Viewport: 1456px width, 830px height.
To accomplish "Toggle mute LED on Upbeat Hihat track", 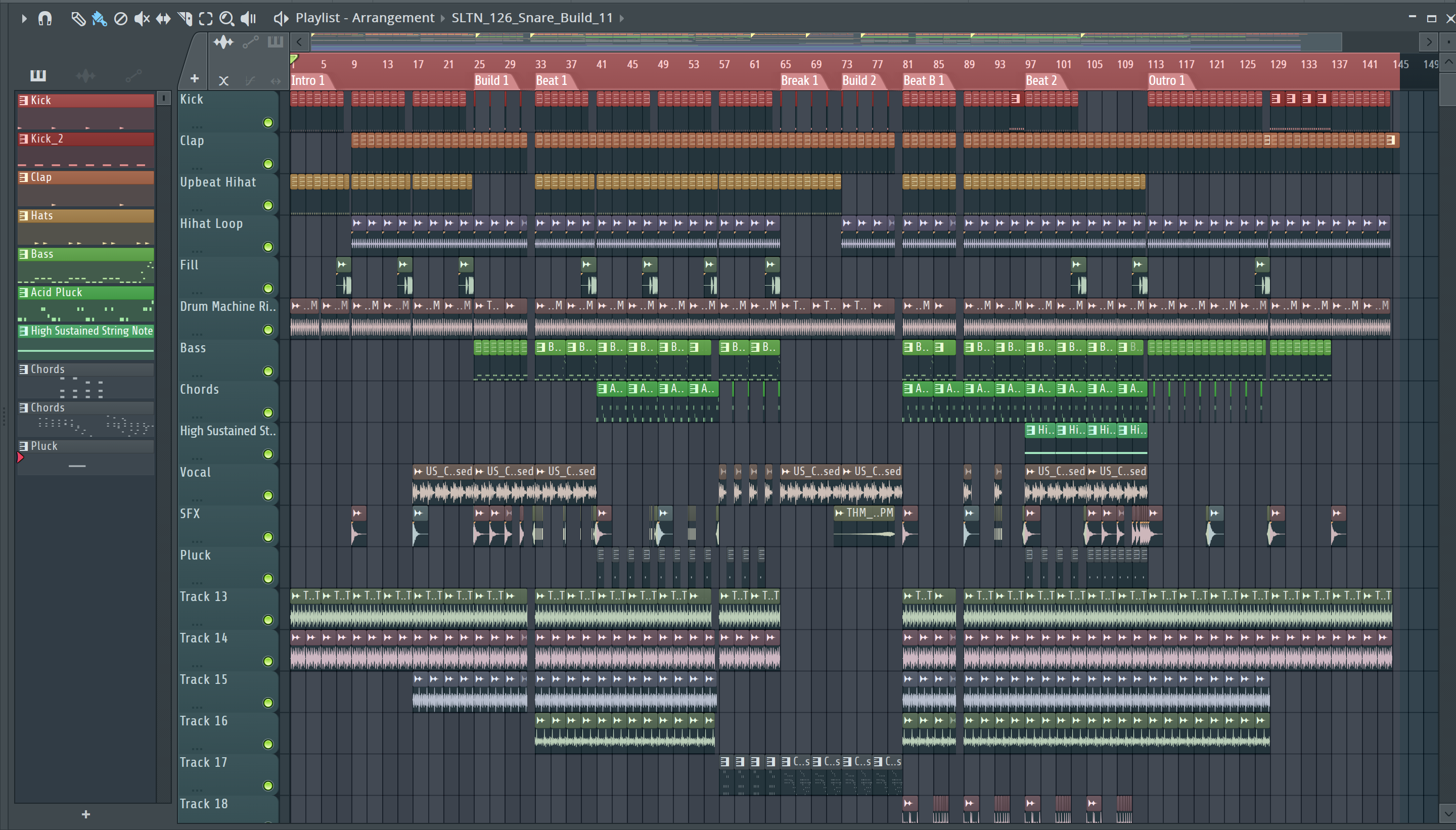I will pyautogui.click(x=268, y=205).
